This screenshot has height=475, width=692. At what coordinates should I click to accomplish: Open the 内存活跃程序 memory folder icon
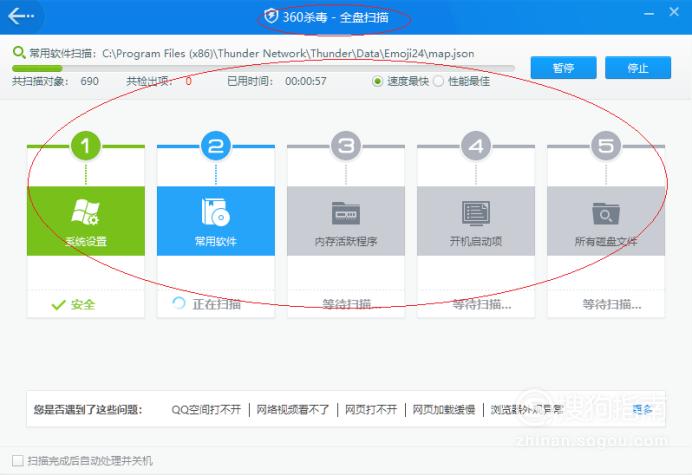(x=346, y=213)
